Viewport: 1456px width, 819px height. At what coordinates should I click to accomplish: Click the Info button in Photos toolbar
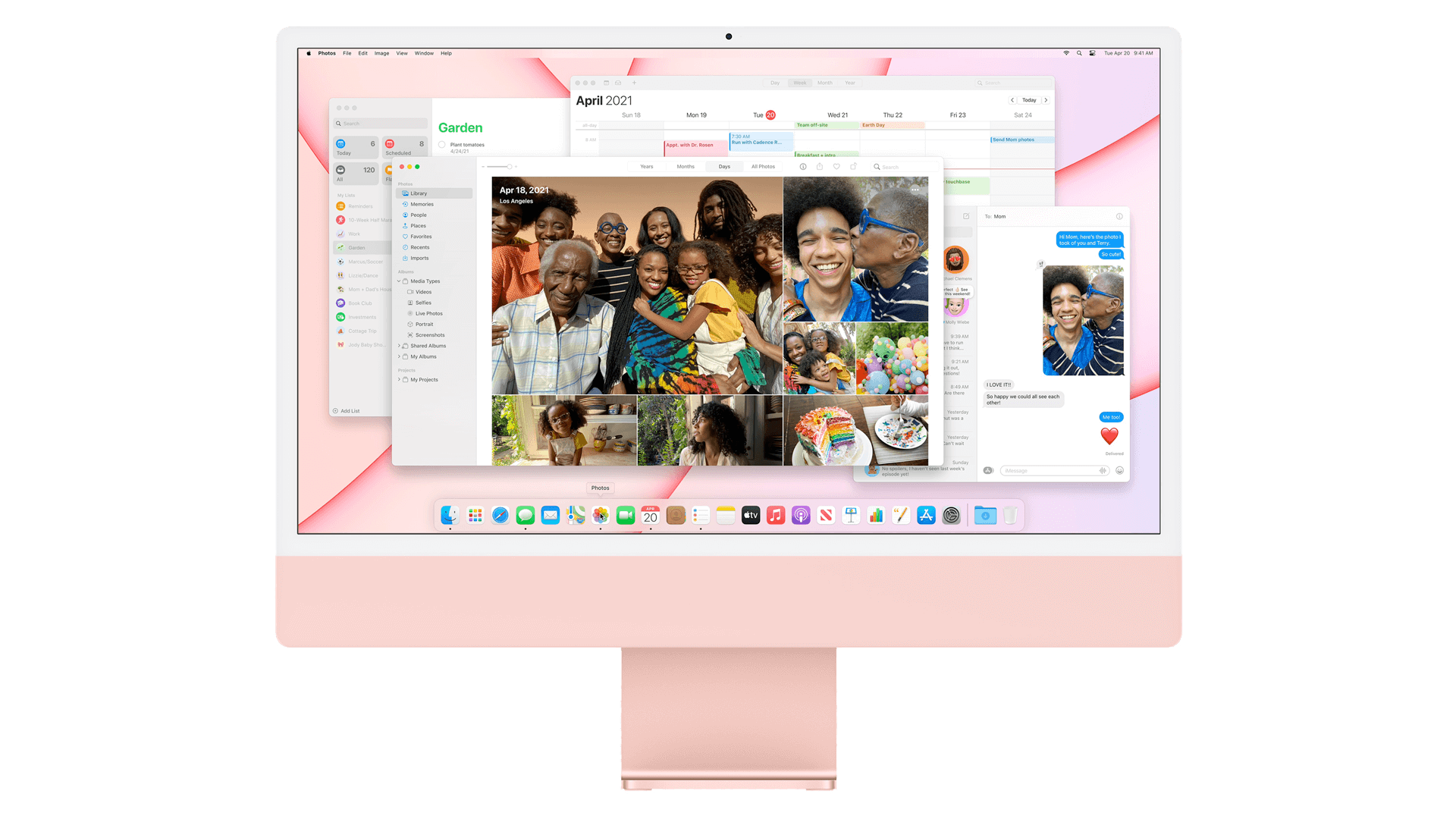pyautogui.click(x=803, y=167)
